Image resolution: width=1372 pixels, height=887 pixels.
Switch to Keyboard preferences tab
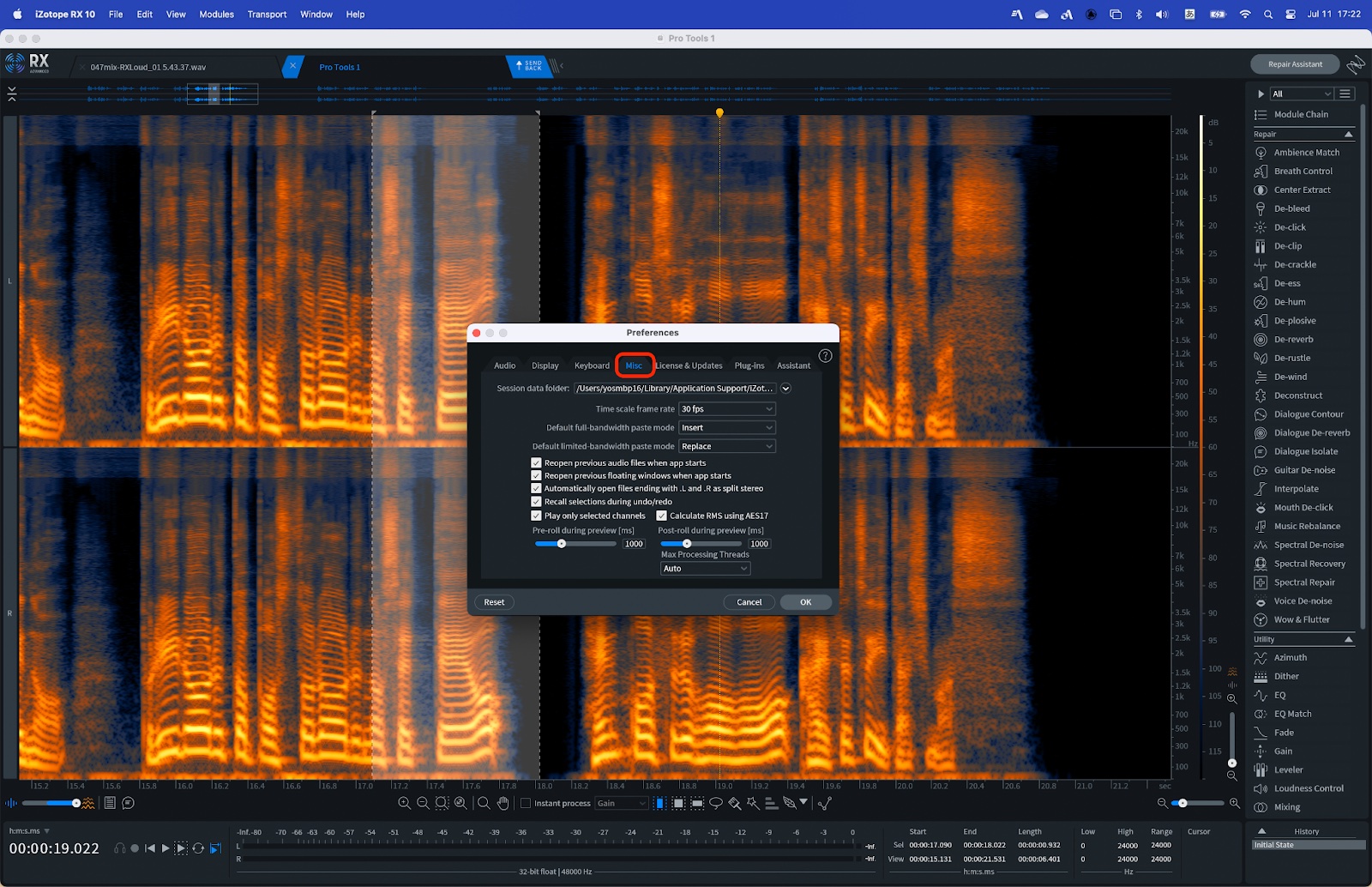tap(593, 365)
